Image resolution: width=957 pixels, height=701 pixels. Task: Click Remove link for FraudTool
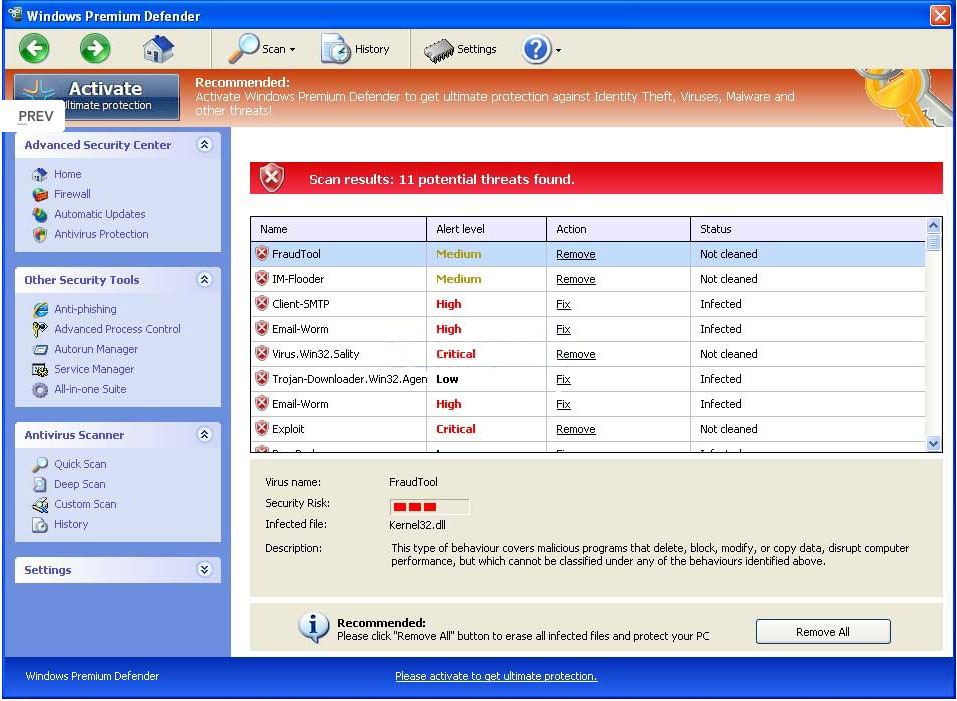pyautogui.click(x=576, y=254)
